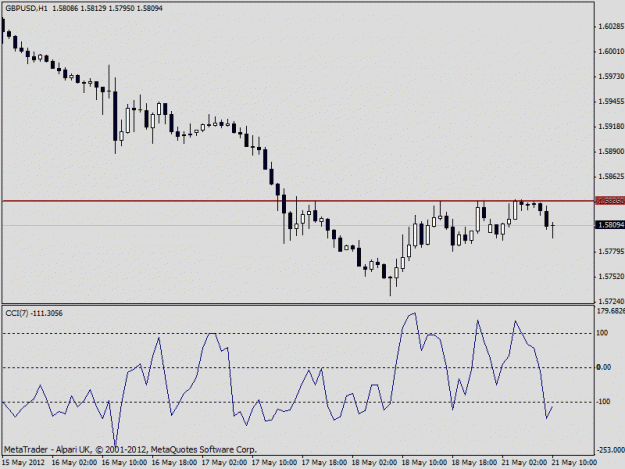The height and width of the screenshot is (469, 625).
Task: Click the lowest candlestick wick near 1.57300
Action: pyautogui.click(x=390, y=287)
